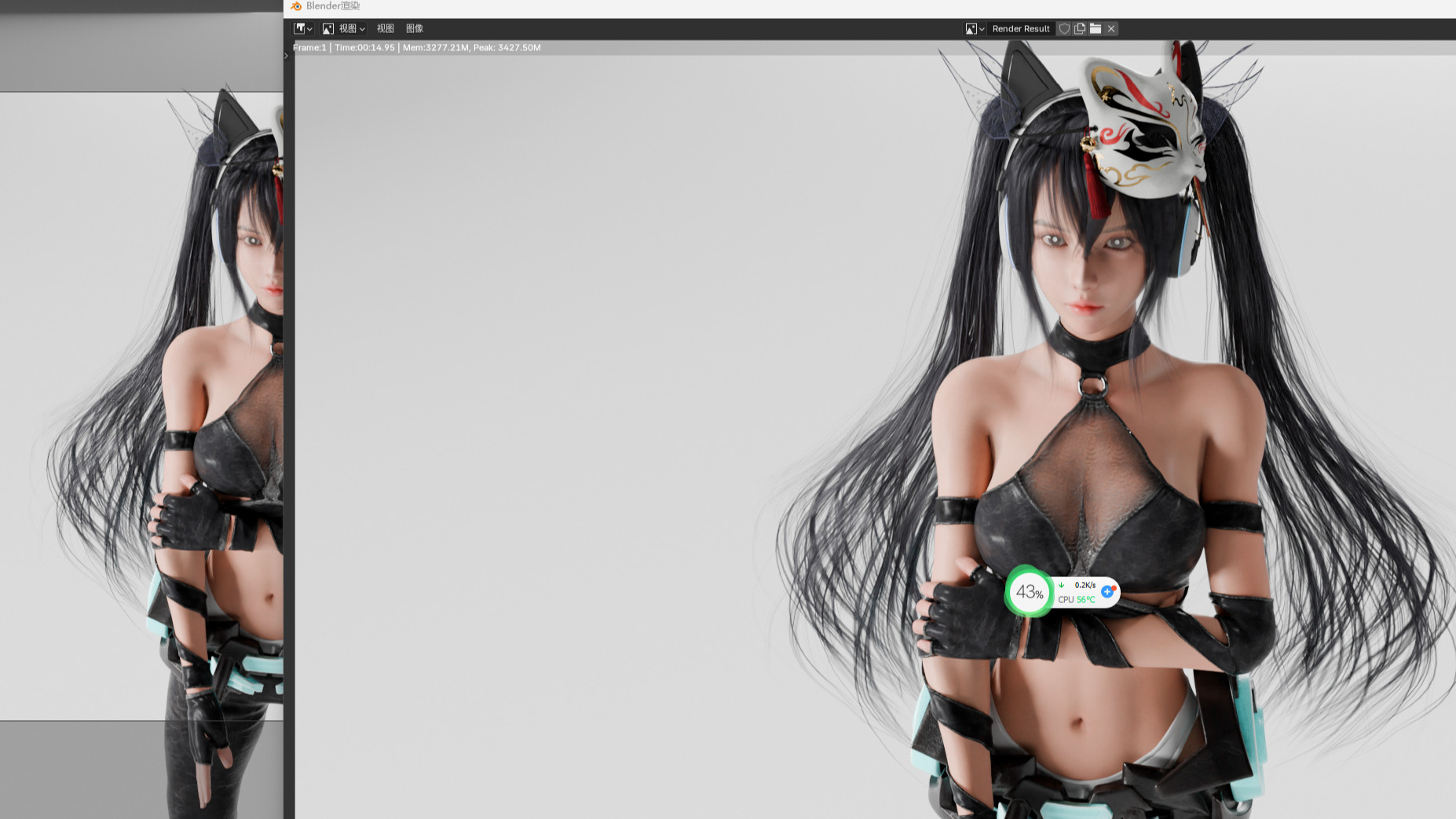This screenshot has width=1456, height=819.
Task: Click the green download speed arrow
Action: point(1062,585)
